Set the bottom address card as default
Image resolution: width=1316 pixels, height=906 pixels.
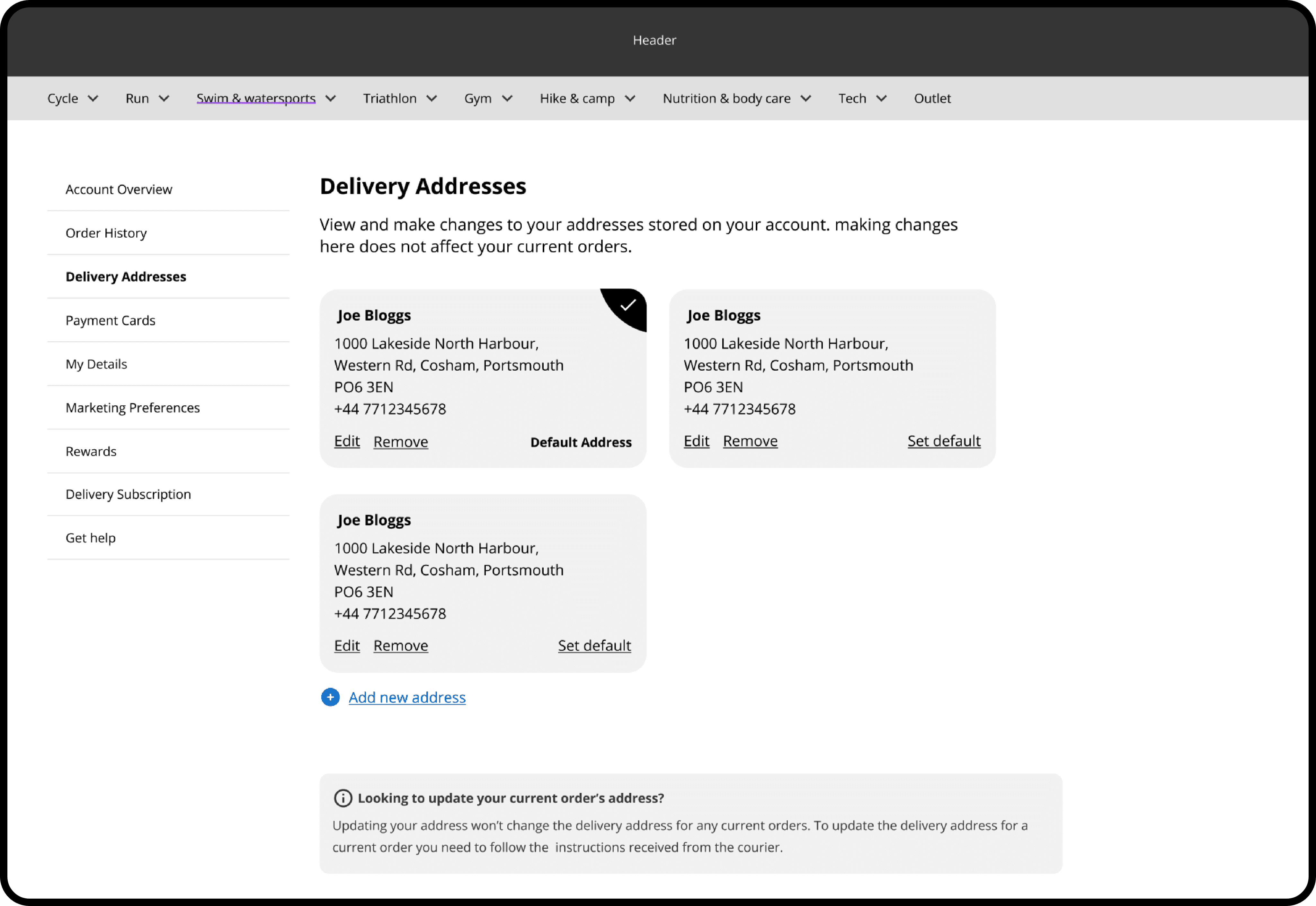[x=594, y=646]
